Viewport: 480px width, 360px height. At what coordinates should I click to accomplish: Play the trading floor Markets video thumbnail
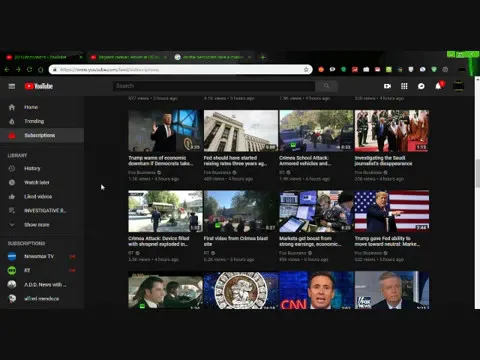pos(316,211)
